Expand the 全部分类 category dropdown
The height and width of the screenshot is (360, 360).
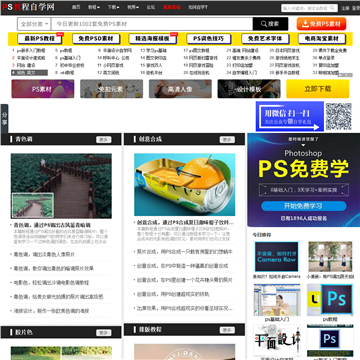34,24
